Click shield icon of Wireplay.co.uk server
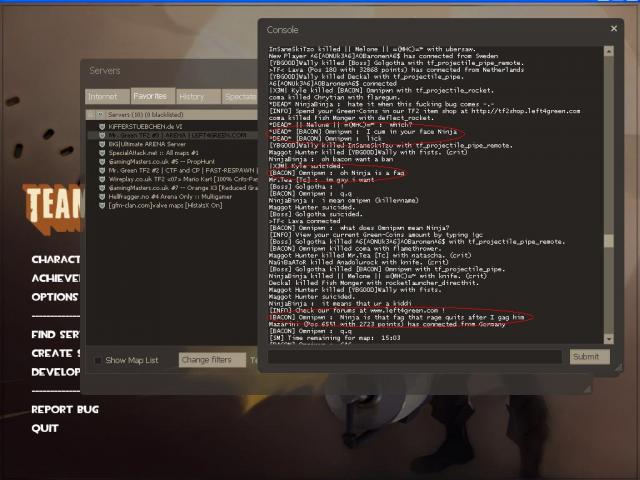Image resolution: width=640 pixels, height=480 pixels. [x=101, y=180]
